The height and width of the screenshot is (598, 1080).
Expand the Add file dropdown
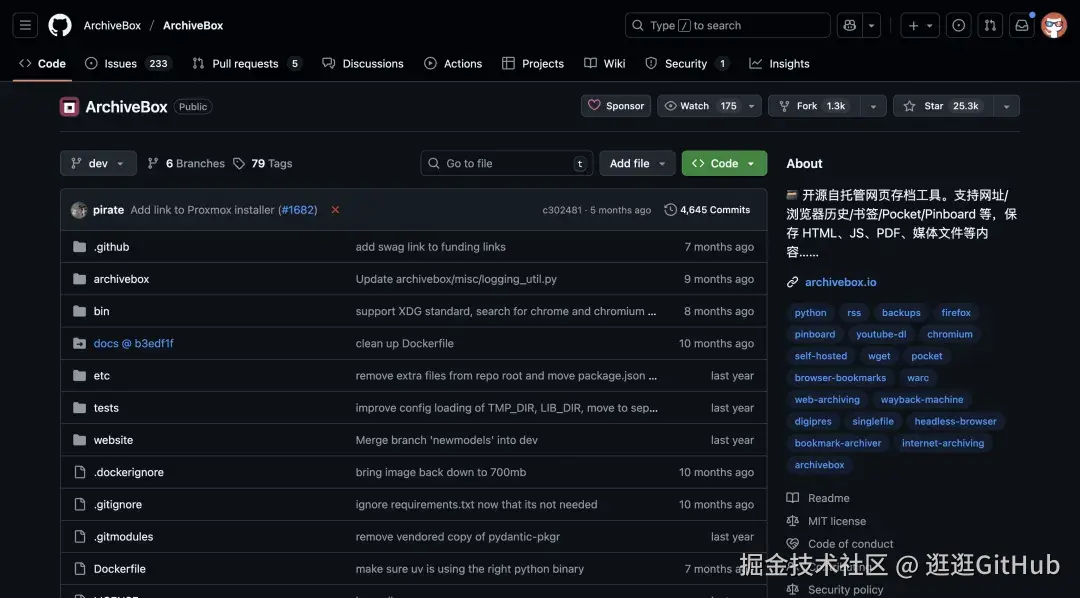(x=637, y=162)
